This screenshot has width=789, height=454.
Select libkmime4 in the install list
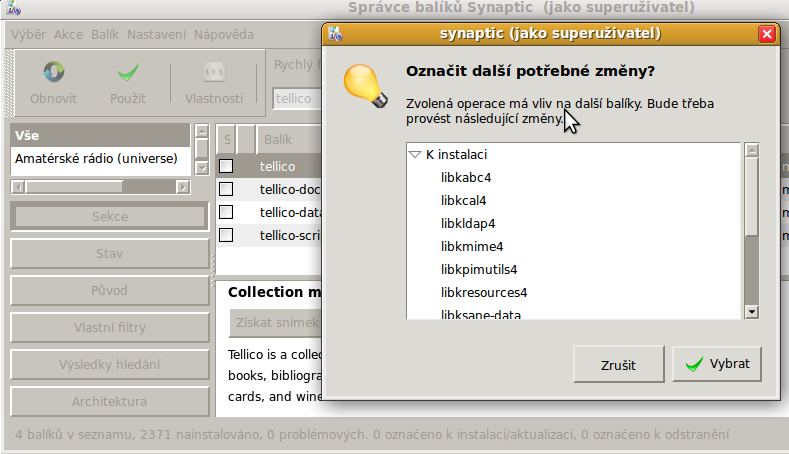tap(472, 247)
